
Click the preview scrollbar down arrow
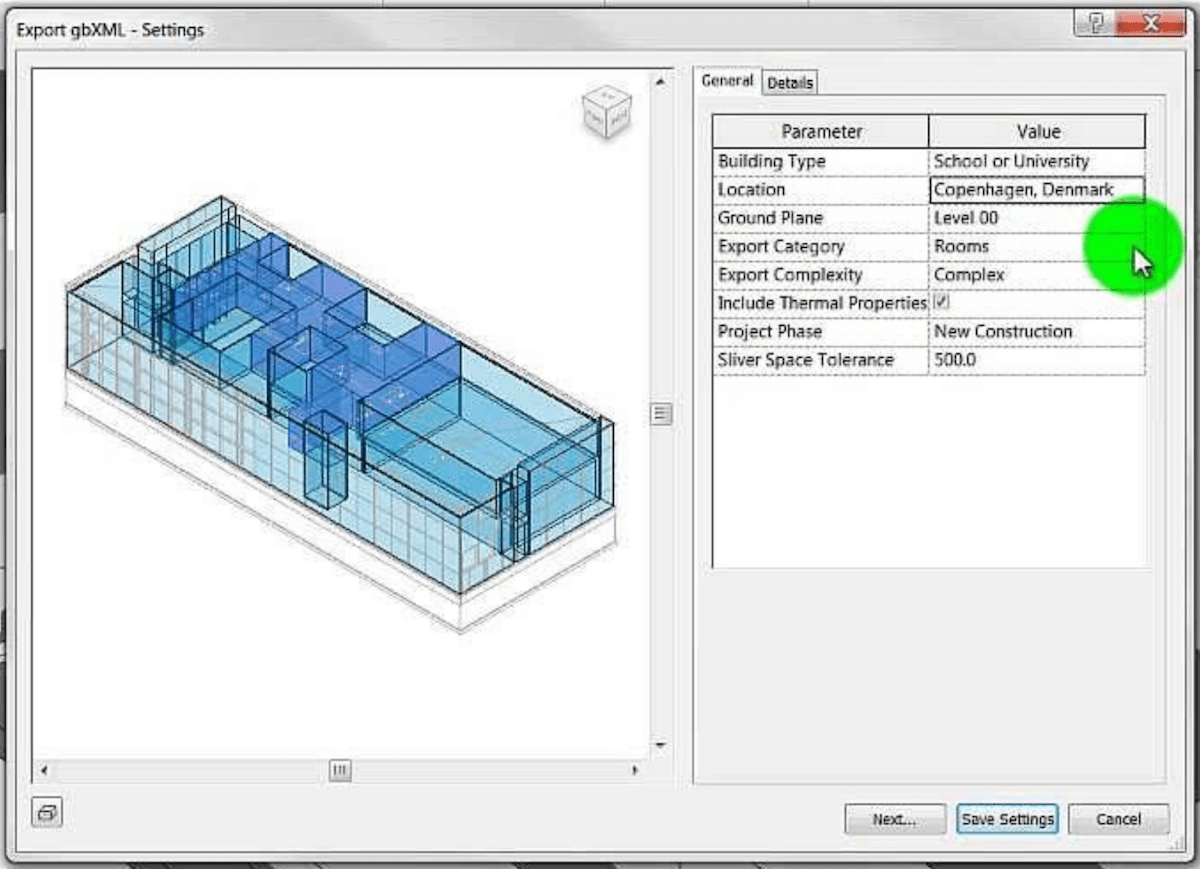(661, 744)
